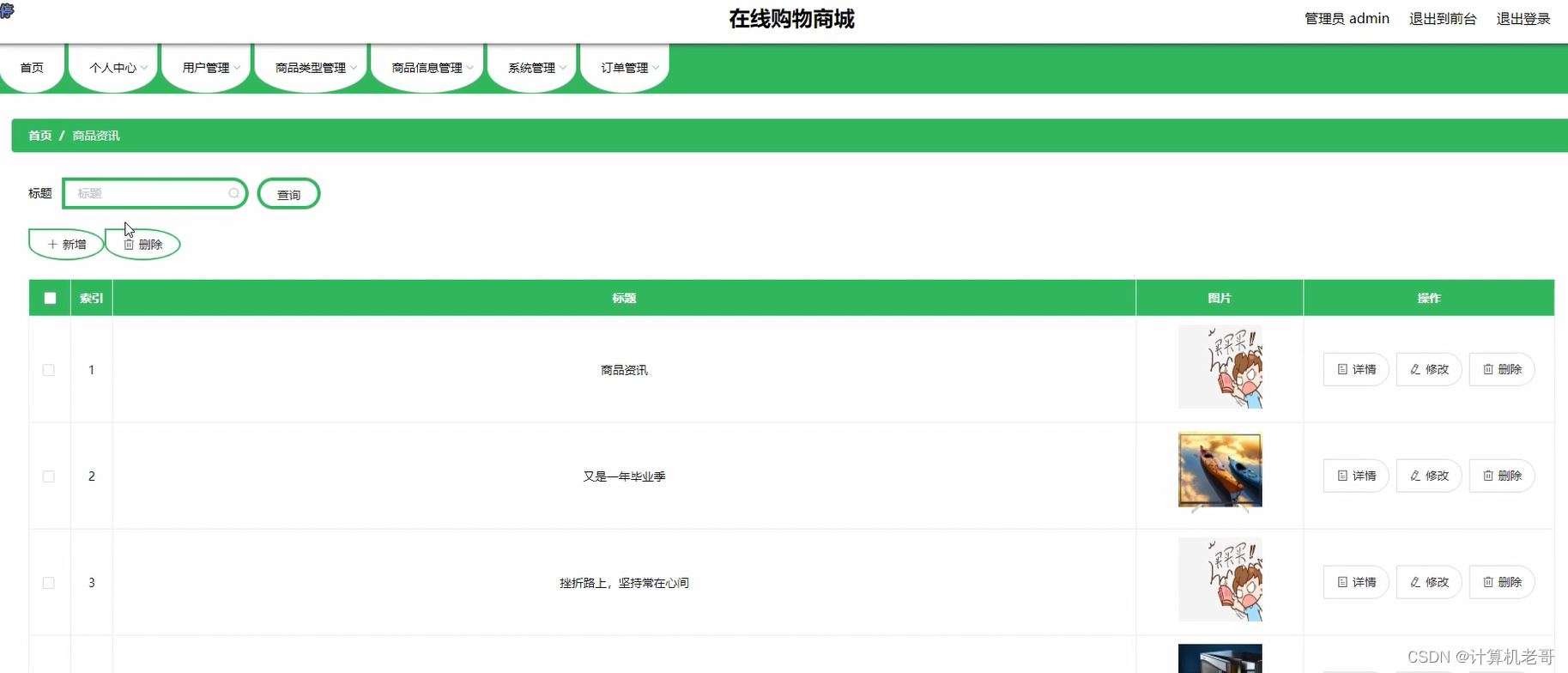Image resolution: width=1568 pixels, height=673 pixels.
Task: Click 退出登录 logout link
Action: tap(1523, 19)
